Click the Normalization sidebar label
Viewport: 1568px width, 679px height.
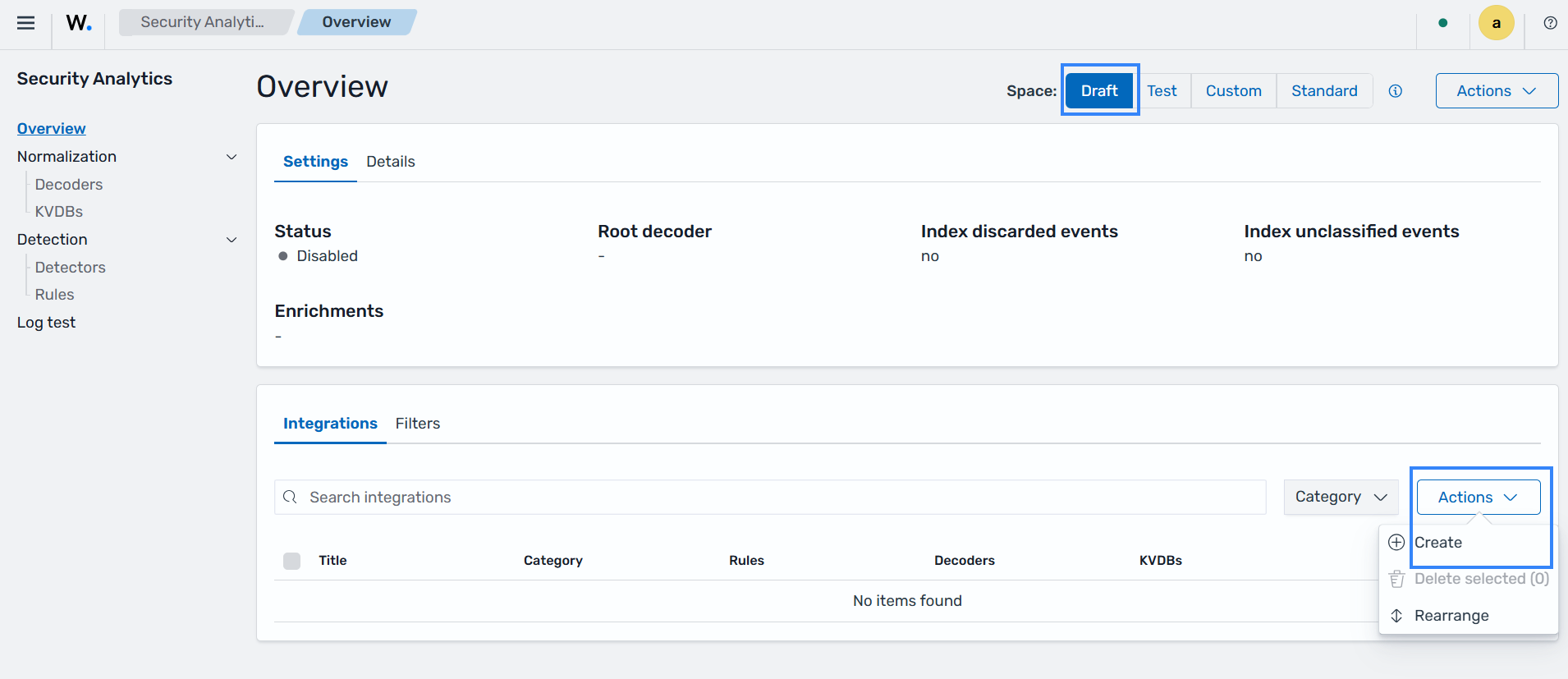(66, 157)
